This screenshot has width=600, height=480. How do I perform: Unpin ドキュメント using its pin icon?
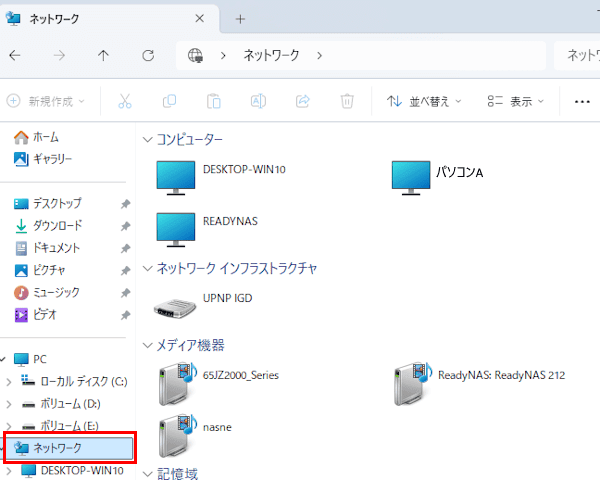126,248
